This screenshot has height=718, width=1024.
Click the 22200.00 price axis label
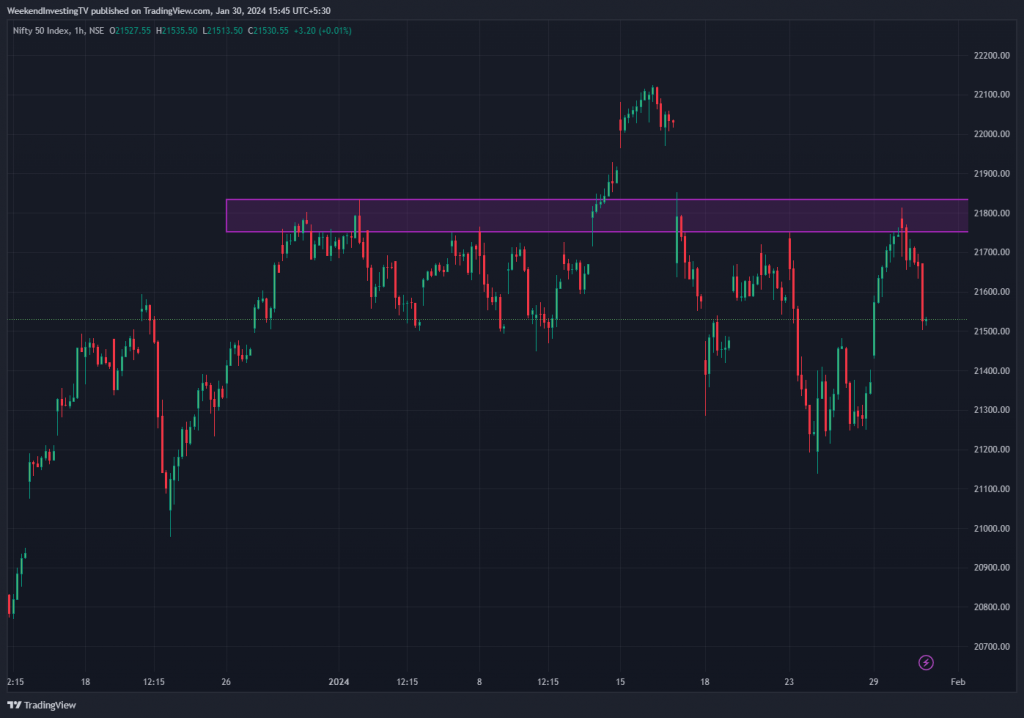[991, 56]
